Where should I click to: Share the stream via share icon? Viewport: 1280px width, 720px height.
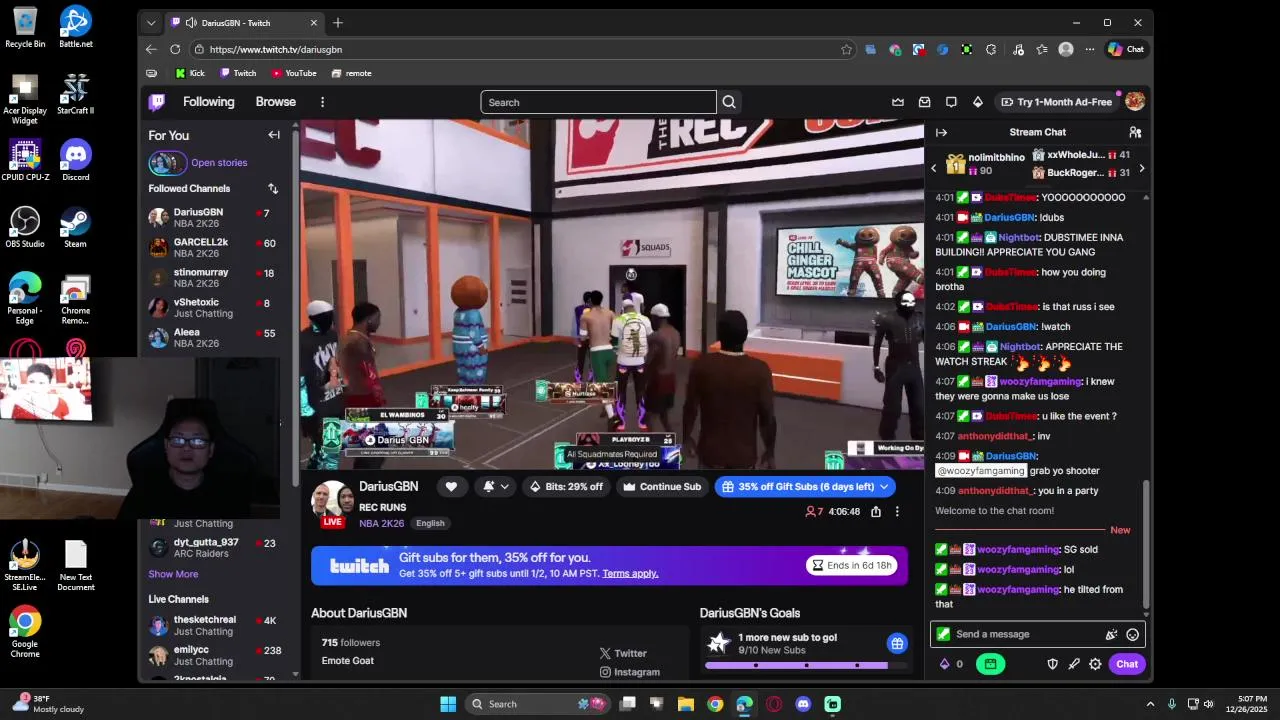click(876, 511)
